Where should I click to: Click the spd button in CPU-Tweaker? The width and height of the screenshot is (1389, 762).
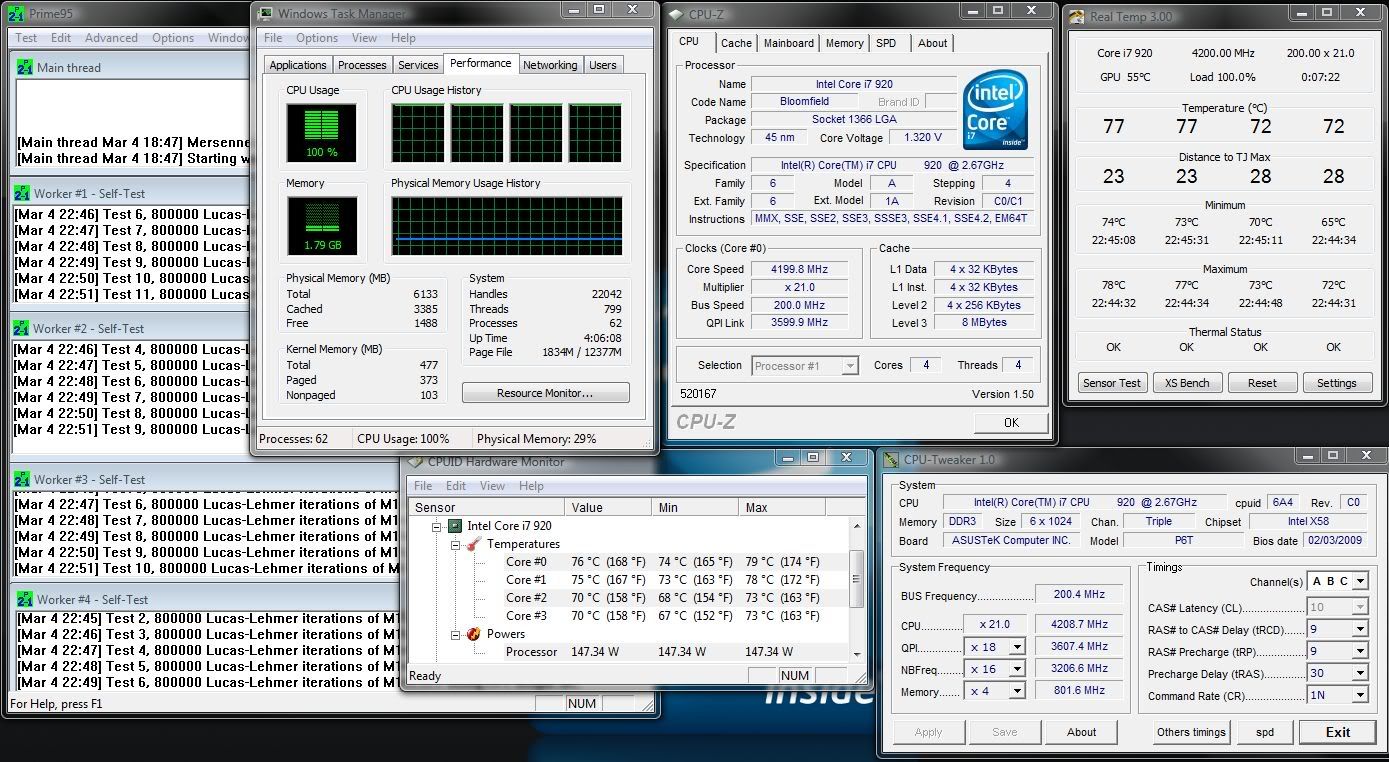coord(1264,732)
